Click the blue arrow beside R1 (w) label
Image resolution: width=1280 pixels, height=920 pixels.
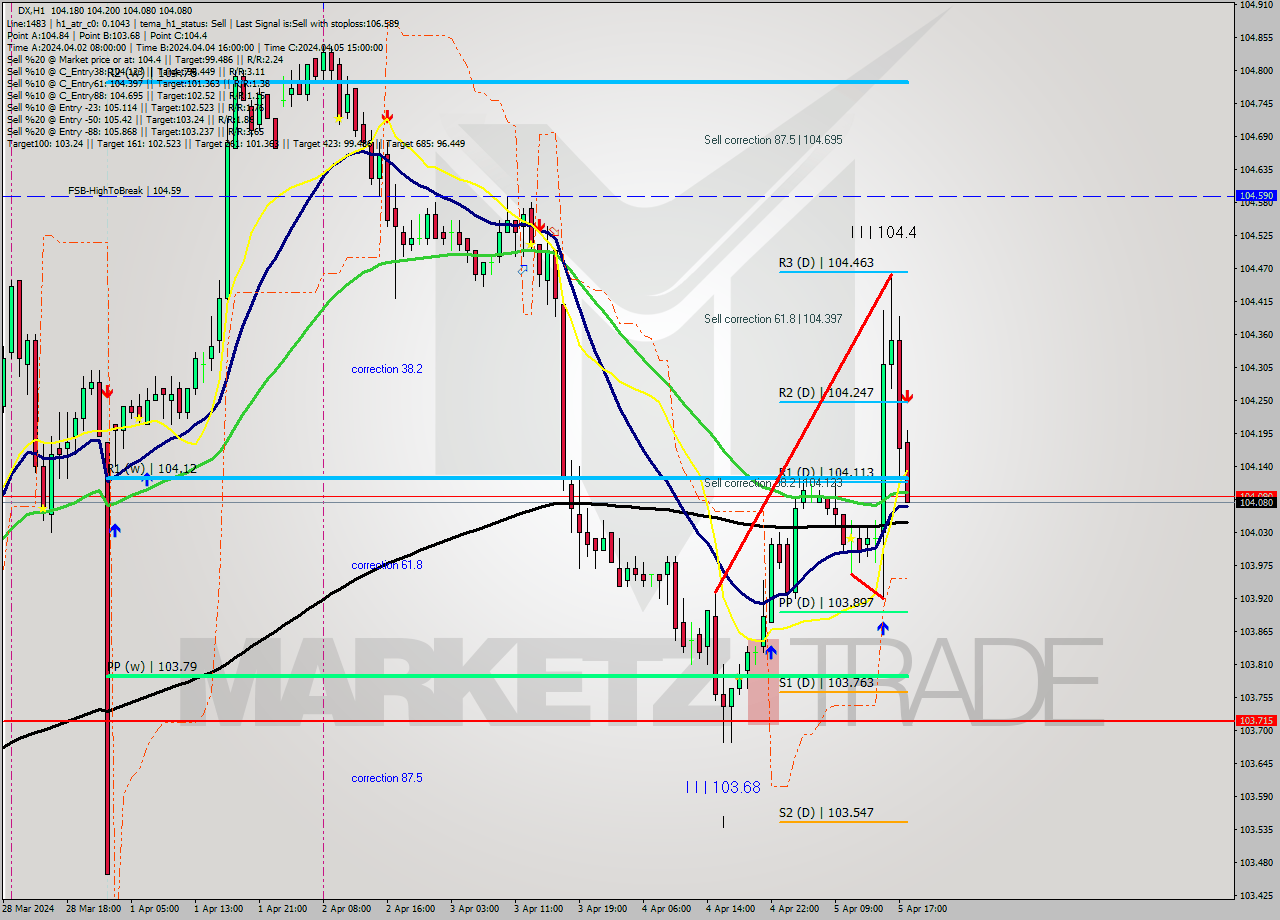pos(146,480)
